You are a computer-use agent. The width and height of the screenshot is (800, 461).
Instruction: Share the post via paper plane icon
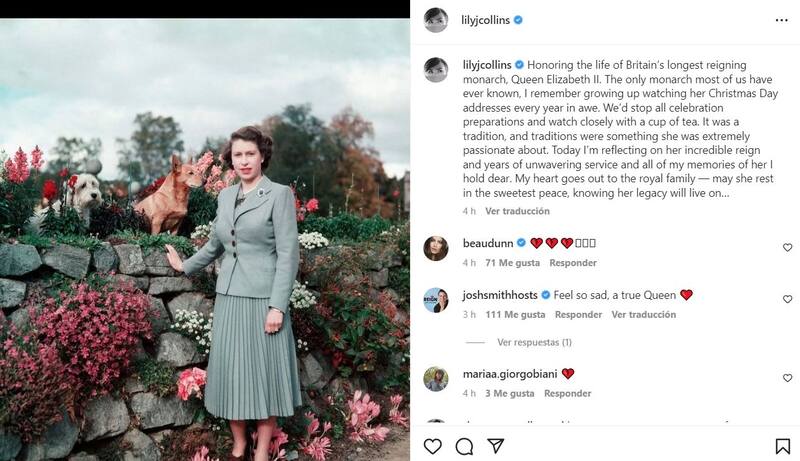pyautogui.click(x=495, y=446)
